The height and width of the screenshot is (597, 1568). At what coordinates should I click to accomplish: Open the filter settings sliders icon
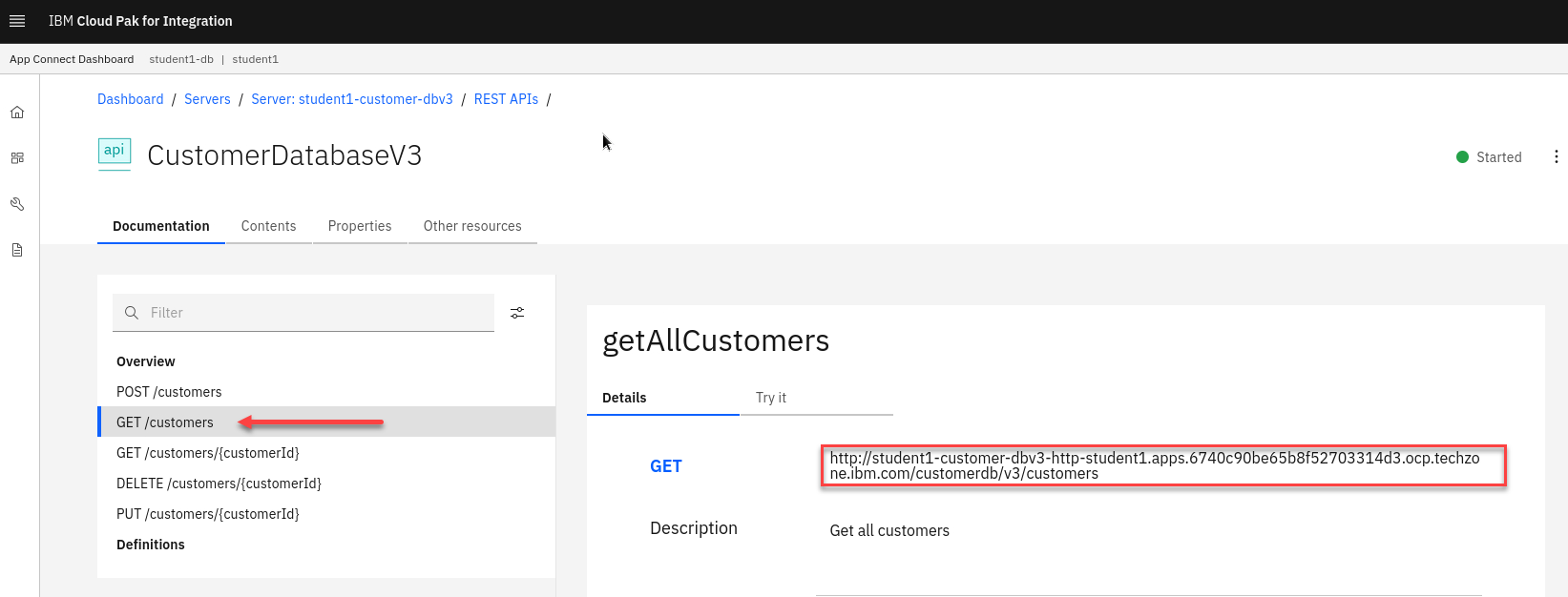(517, 313)
